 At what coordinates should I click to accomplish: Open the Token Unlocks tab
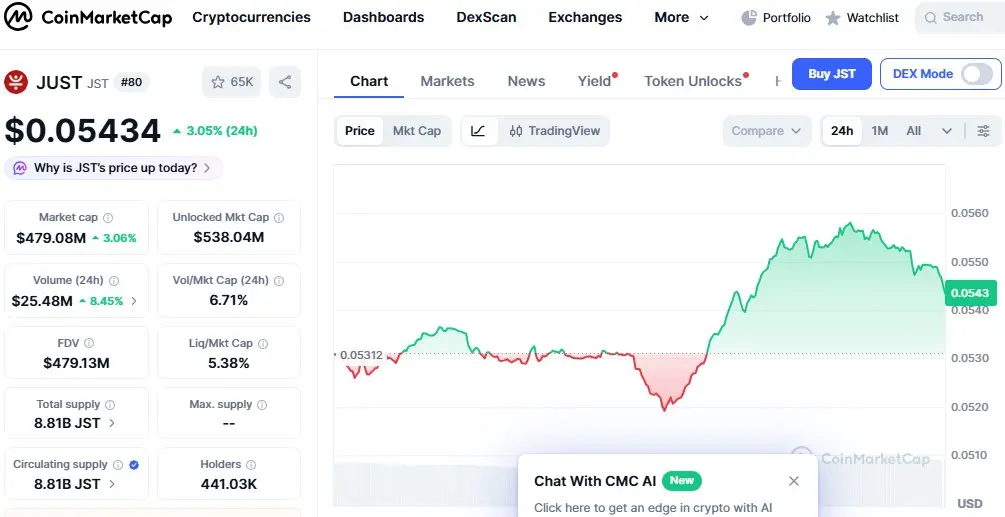pos(693,81)
